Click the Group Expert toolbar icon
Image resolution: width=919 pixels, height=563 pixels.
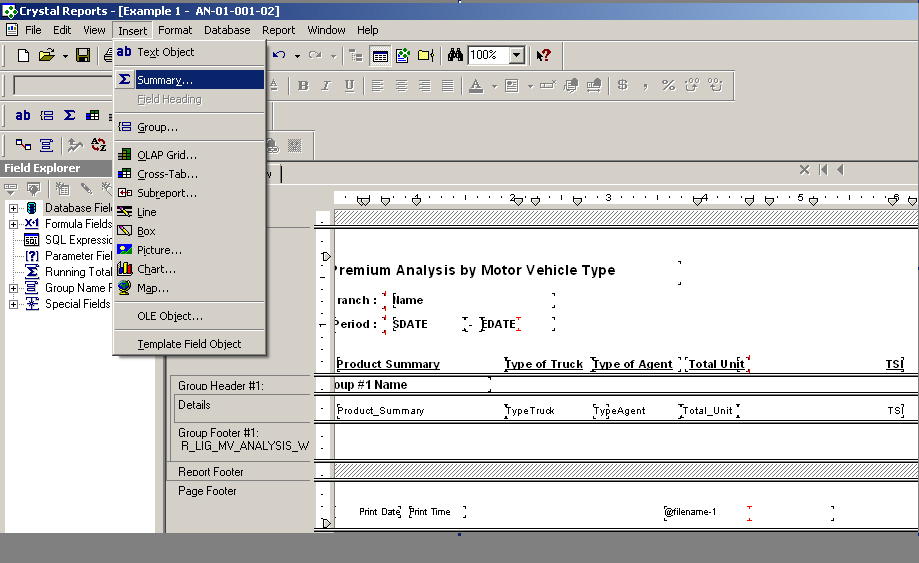[46, 144]
